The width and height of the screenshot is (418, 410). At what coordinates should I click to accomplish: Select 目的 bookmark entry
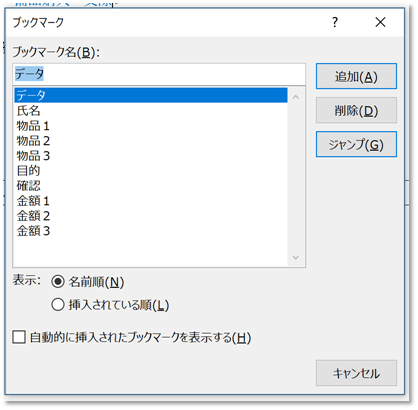click(x=151, y=171)
